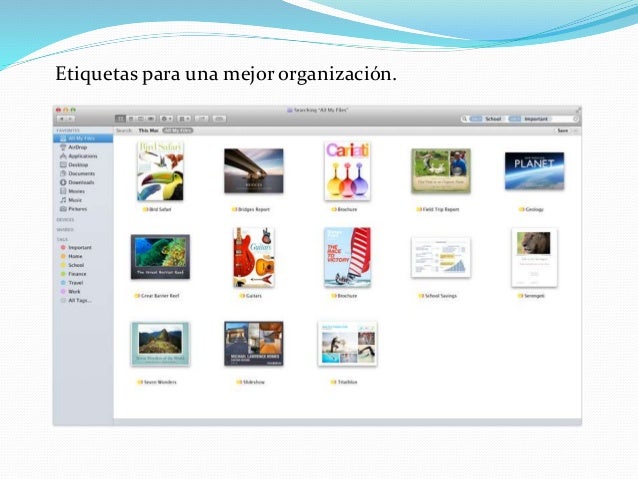
Task: Open the Action gear dropdown
Action: coord(167,119)
